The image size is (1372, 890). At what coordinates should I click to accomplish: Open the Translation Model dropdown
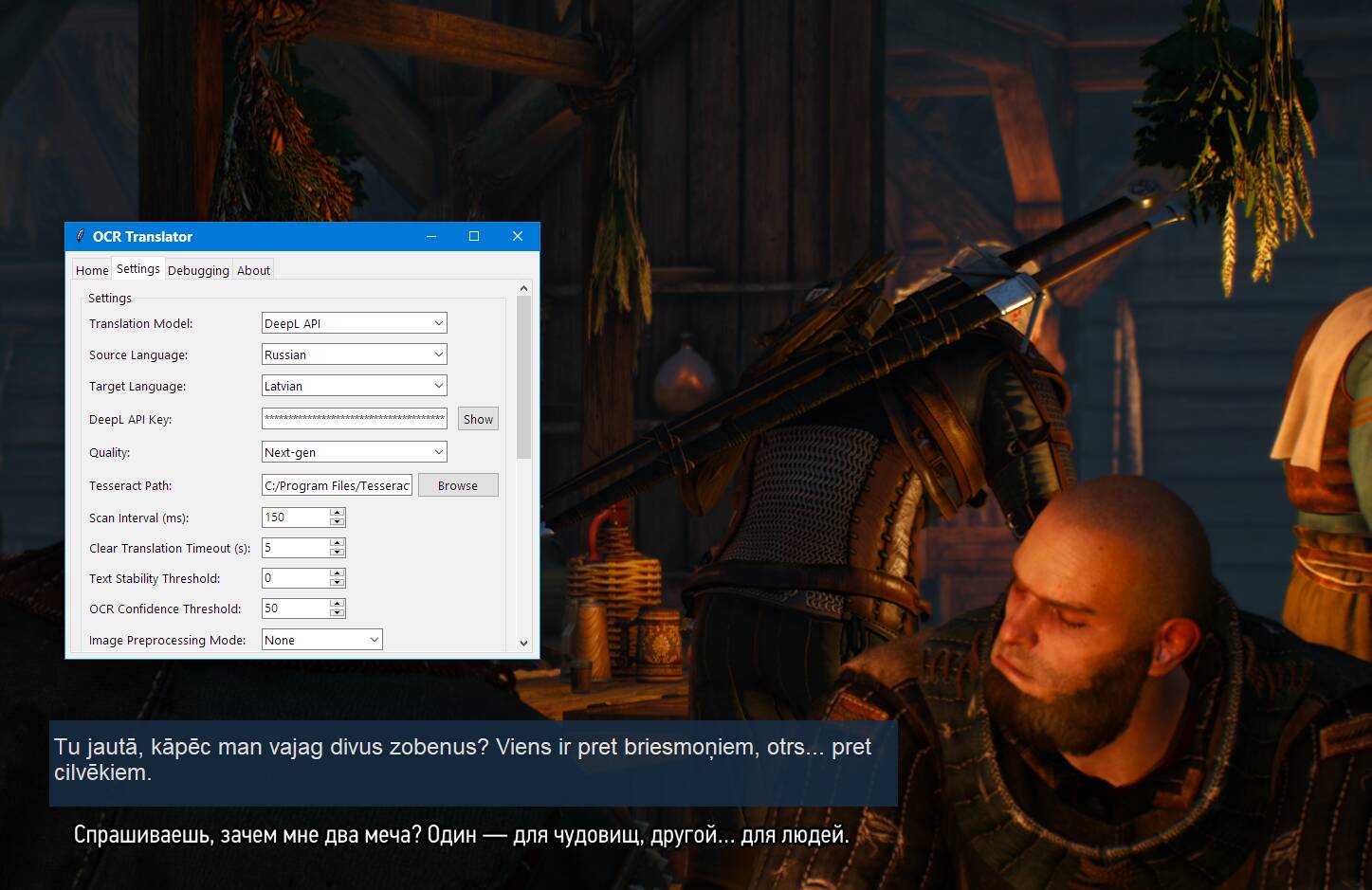pos(354,323)
